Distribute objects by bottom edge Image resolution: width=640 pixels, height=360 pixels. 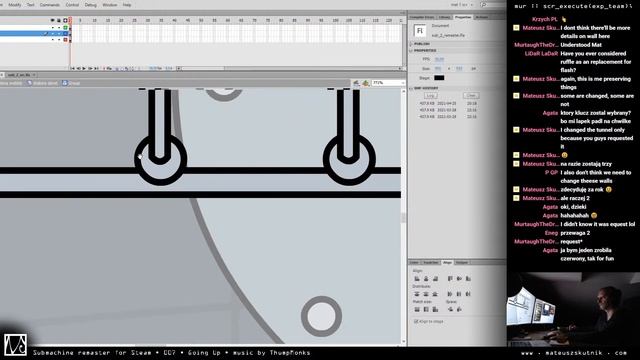[435, 294]
